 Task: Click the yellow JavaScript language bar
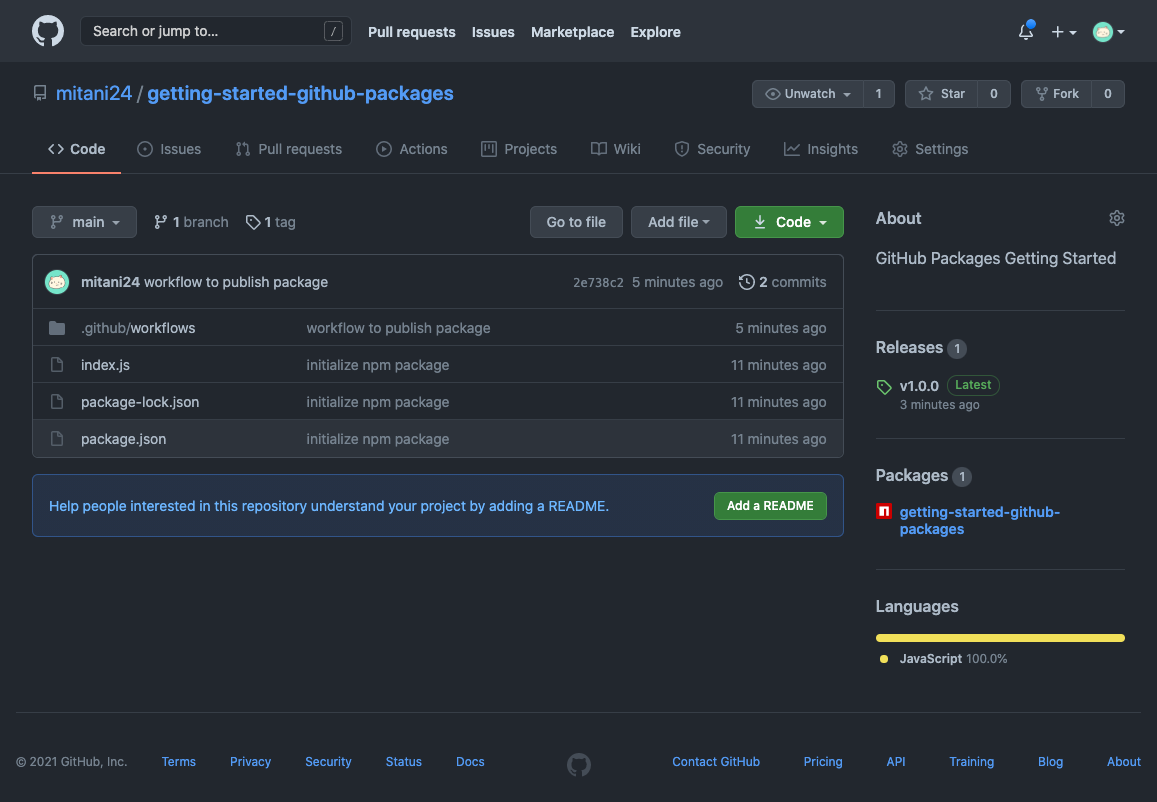(x=1000, y=637)
